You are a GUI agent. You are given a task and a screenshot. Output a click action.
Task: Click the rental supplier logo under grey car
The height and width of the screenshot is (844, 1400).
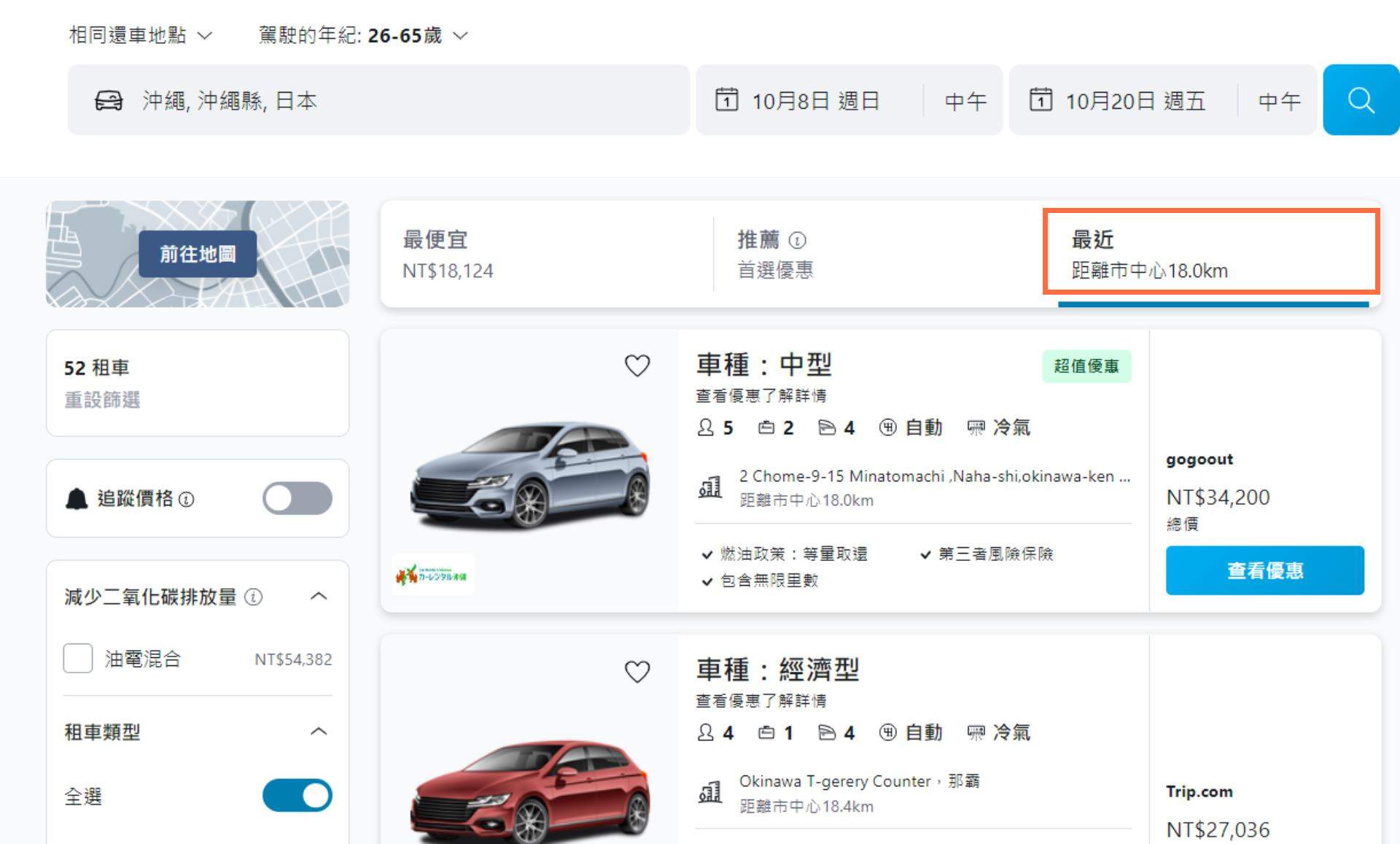coord(432,575)
